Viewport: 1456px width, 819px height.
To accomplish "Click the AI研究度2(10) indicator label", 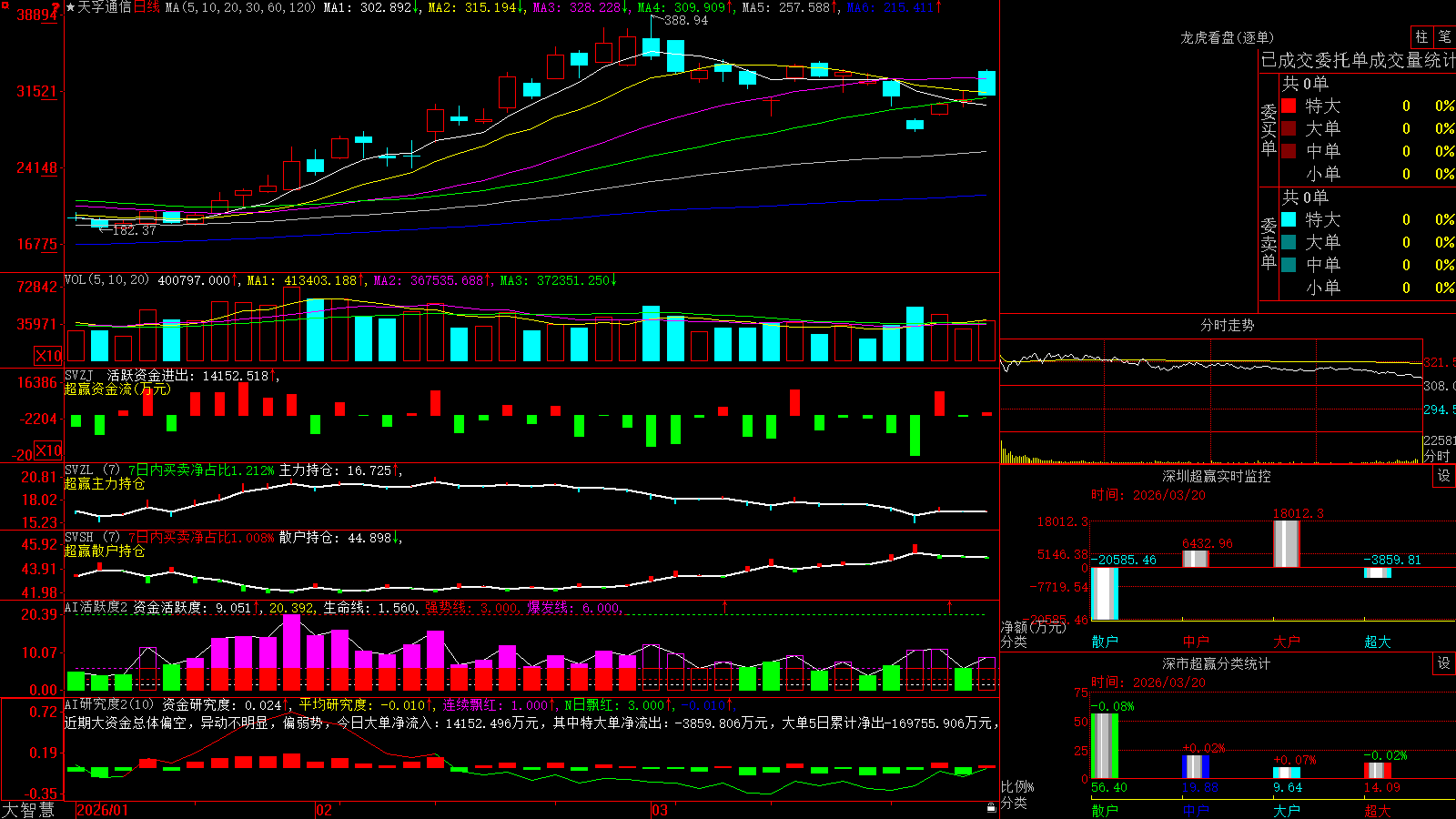I will point(110,704).
